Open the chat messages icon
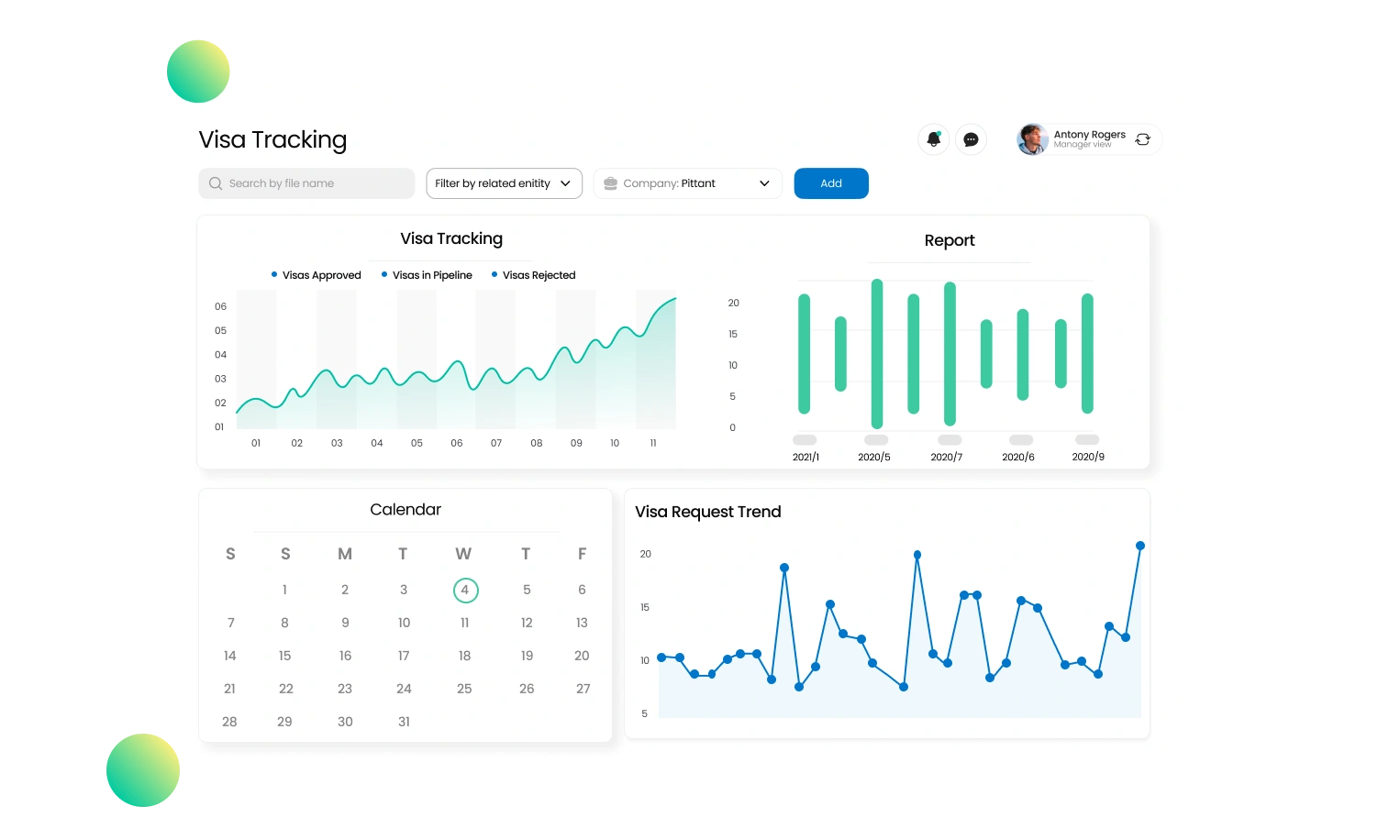 [971, 139]
